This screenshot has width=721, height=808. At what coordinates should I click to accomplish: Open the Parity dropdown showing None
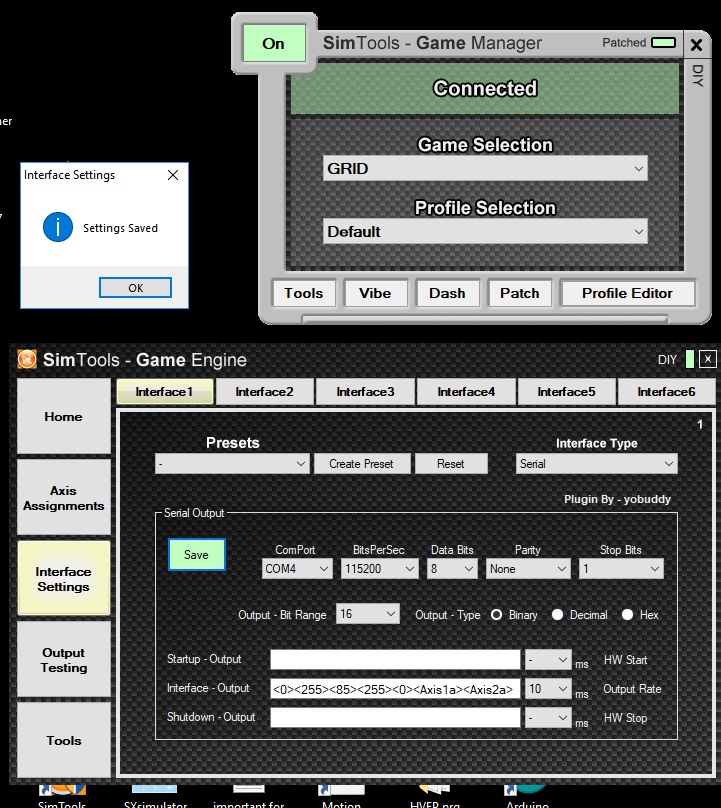[528, 569]
